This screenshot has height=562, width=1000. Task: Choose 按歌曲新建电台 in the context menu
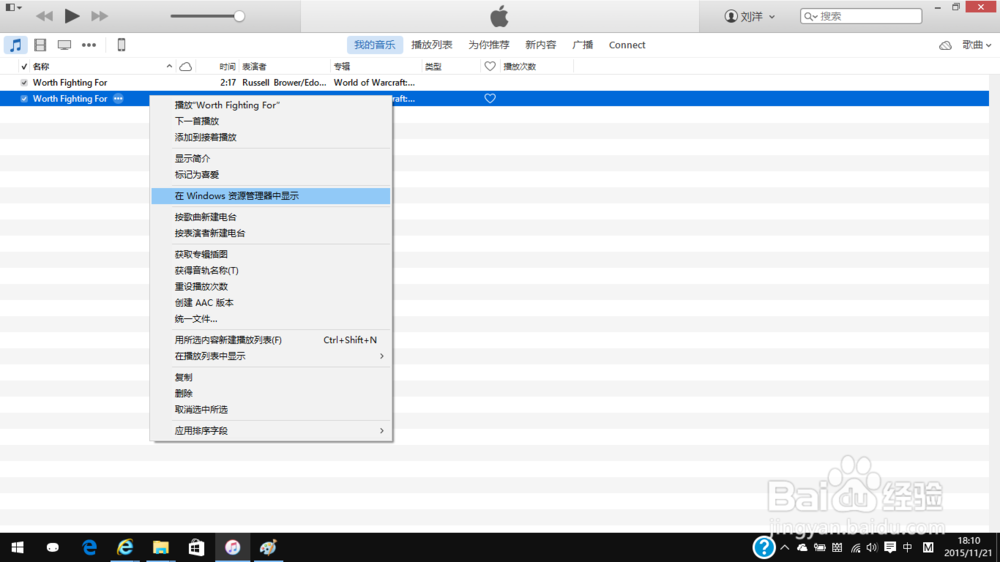coord(271,217)
